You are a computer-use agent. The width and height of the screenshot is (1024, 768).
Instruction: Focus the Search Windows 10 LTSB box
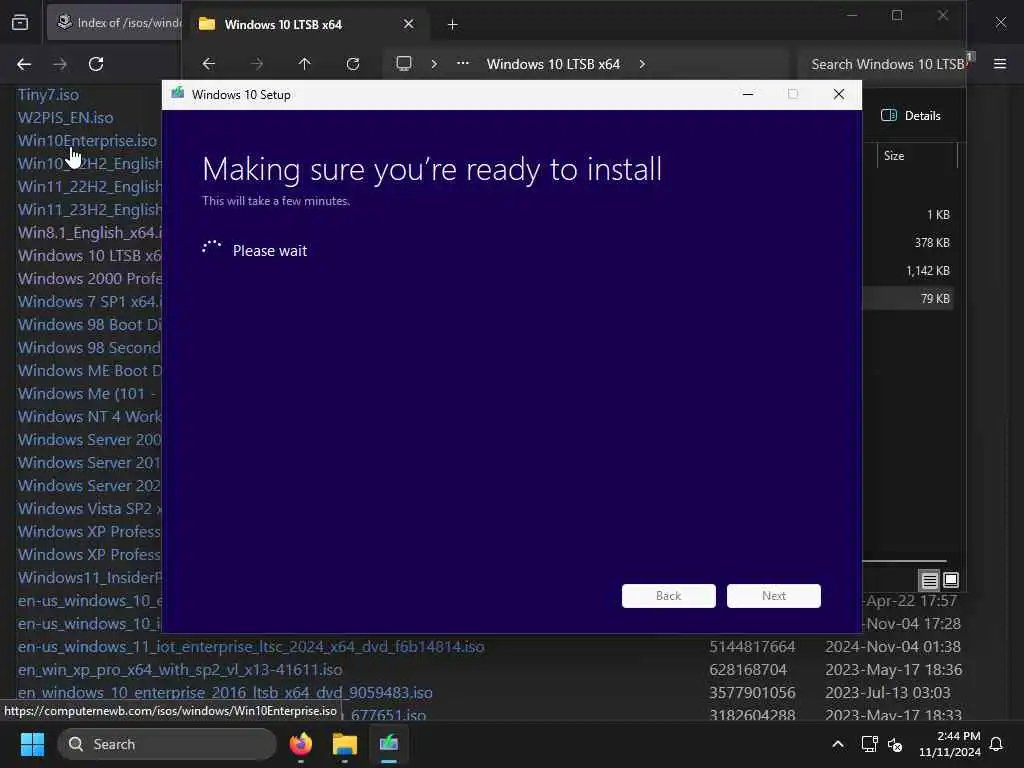click(x=884, y=64)
